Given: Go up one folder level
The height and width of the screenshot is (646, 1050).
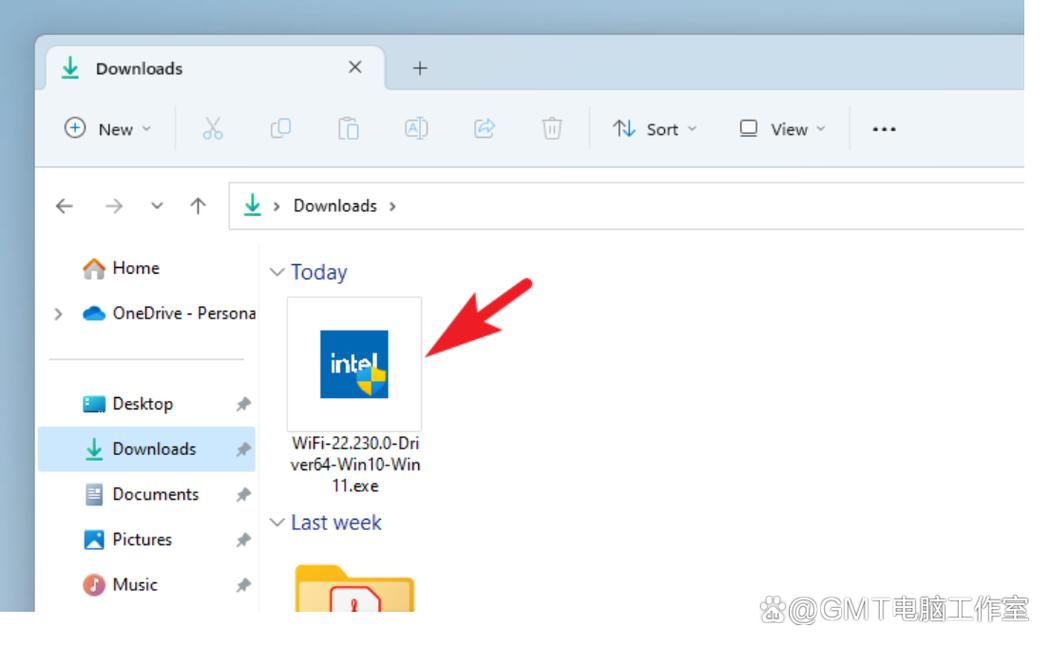Looking at the screenshot, I should [x=198, y=206].
